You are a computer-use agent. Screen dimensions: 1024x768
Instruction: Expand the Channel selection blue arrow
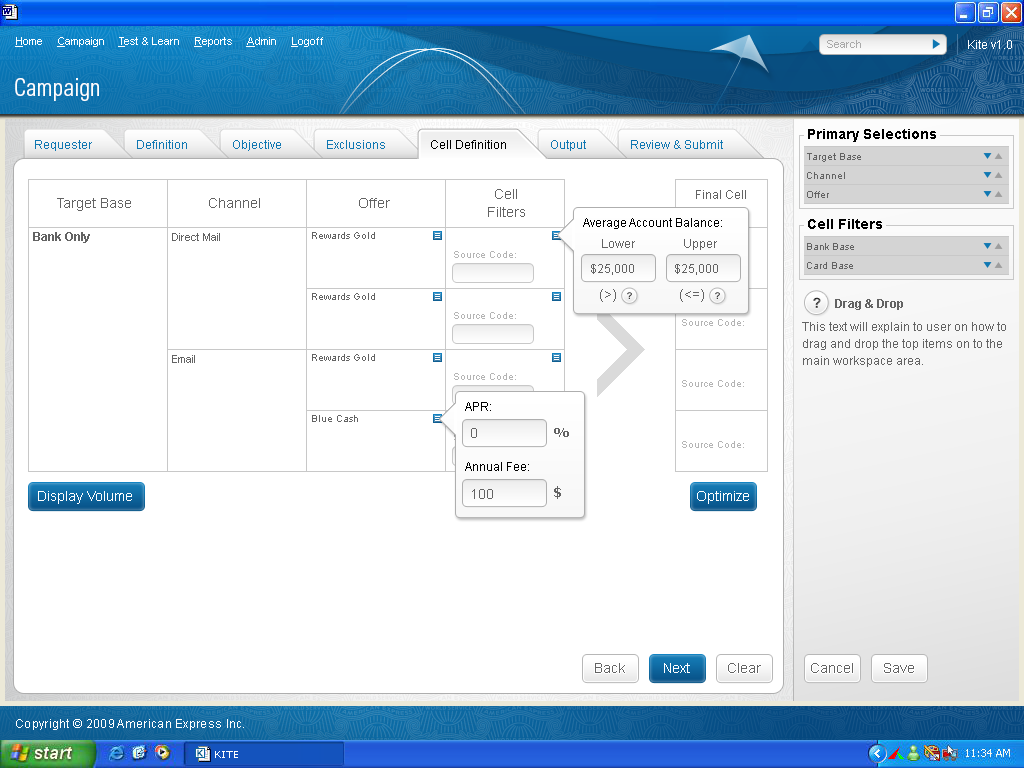[x=987, y=175]
